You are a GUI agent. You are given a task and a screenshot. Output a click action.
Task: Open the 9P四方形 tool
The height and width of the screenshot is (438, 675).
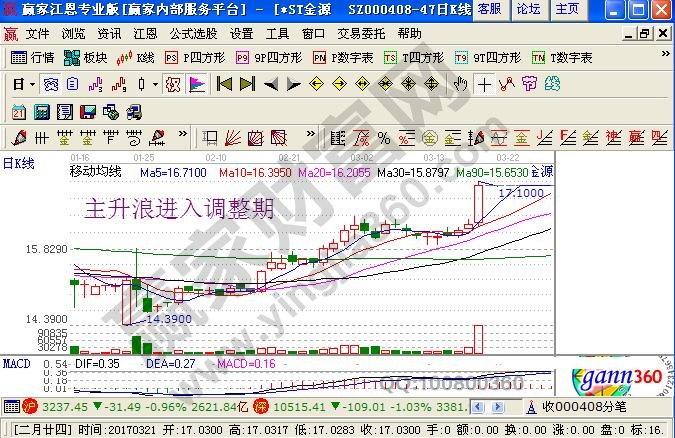pos(269,58)
